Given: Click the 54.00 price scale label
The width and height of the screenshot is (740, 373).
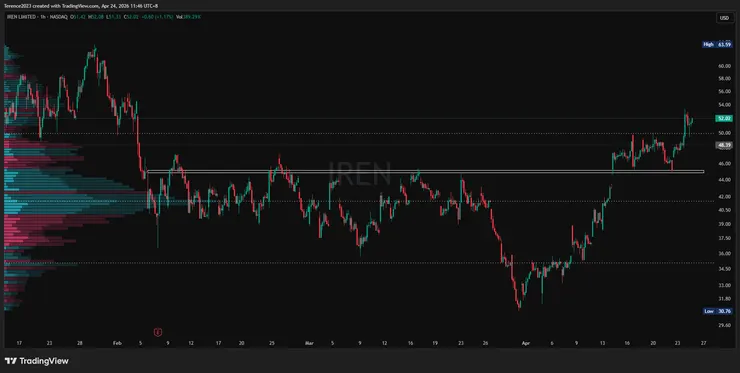Looking at the screenshot, I should coord(724,104).
